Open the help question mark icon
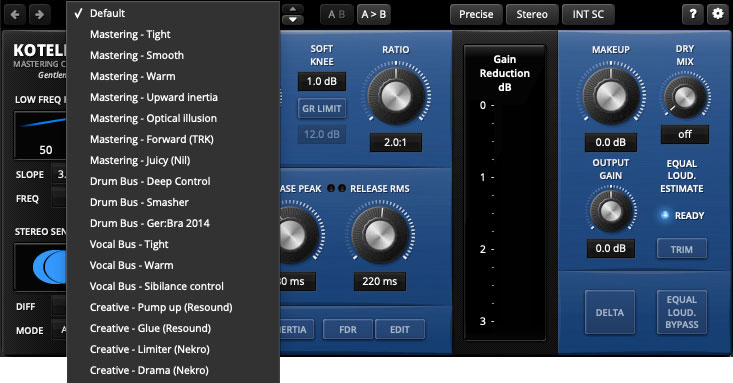The height and width of the screenshot is (383, 733). (693, 14)
